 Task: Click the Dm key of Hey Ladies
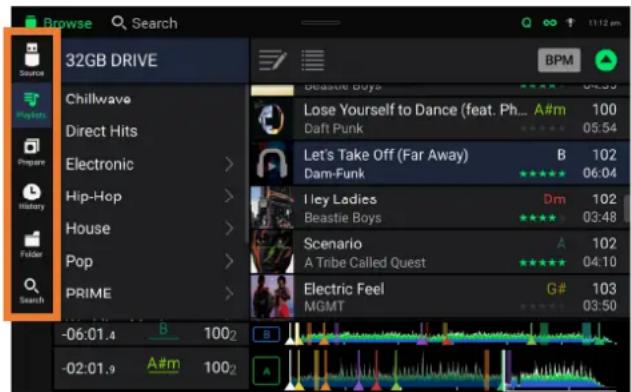coord(555,199)
